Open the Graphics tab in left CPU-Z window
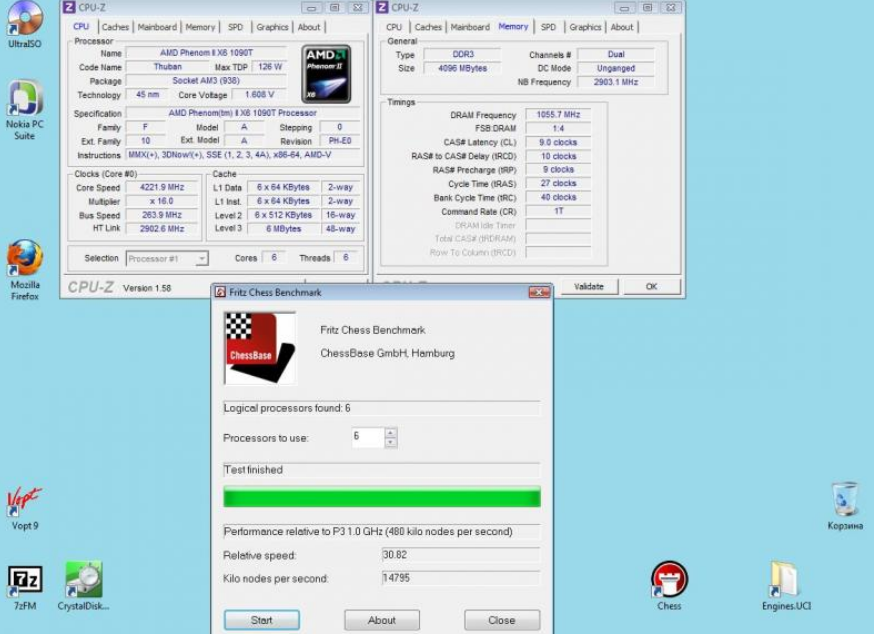Image resolution: width=874 pixels, height=634 pixels. [272, 27]
